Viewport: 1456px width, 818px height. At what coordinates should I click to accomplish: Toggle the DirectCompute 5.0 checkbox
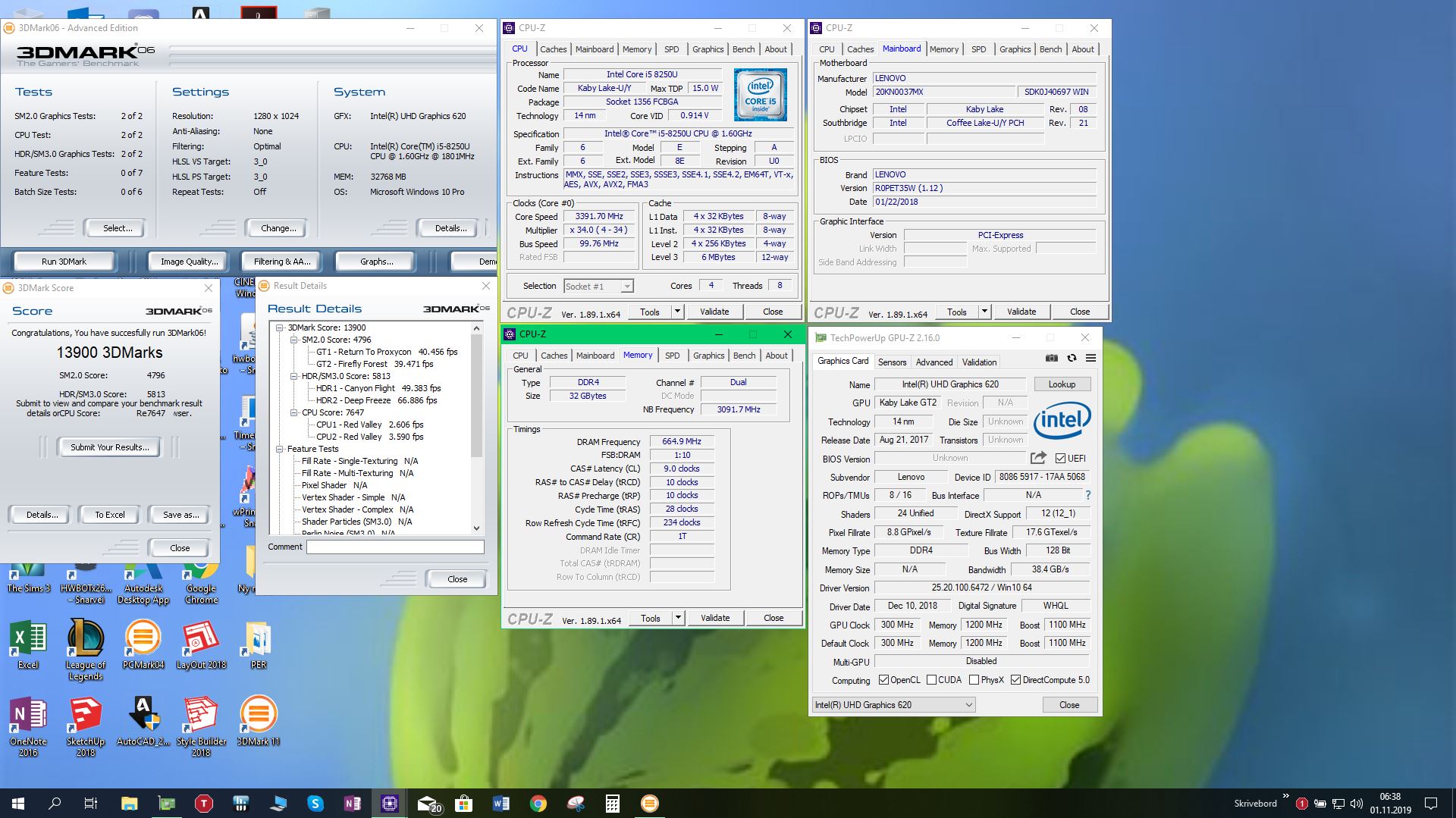[x=1016, y=680]
